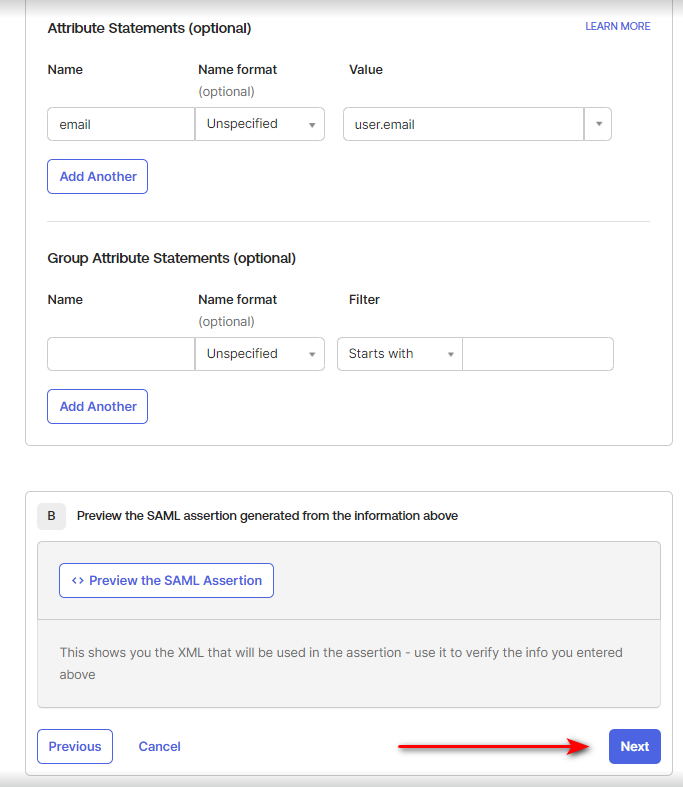
Task: Click the attribute Name field containing email
Action: point(120,124)
